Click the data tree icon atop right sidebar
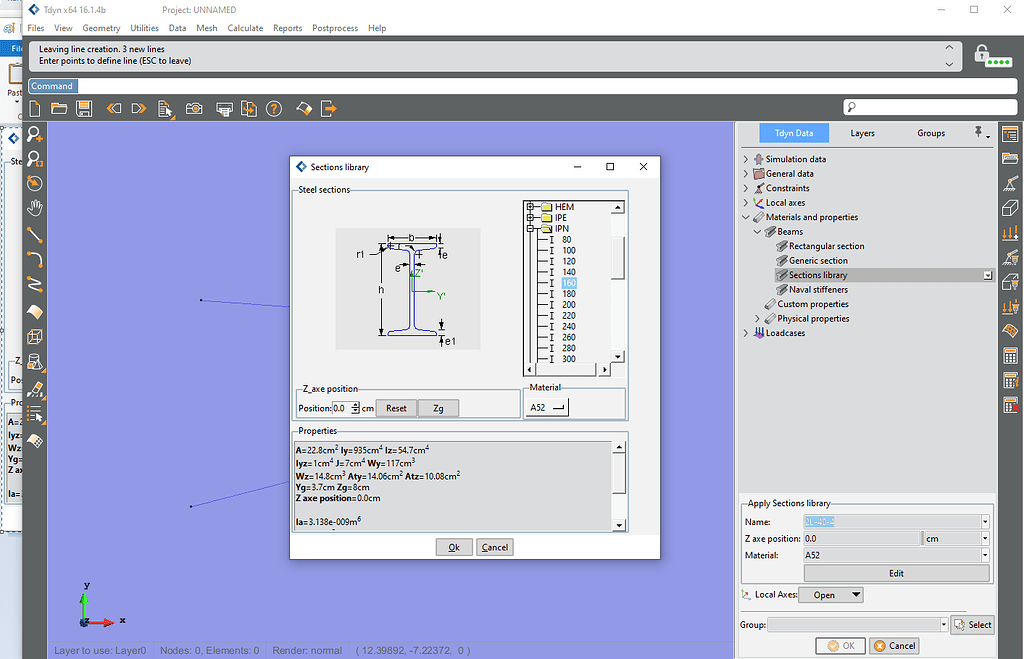The height and width of the screenshot is (659, 1024). [x=1010, y=134]
